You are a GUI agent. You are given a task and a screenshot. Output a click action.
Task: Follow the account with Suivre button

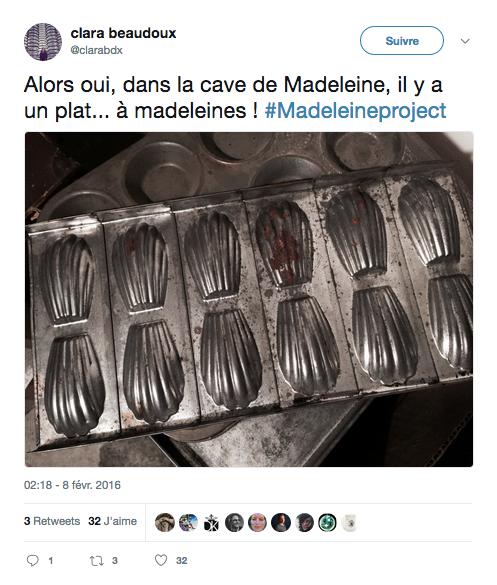point(402,41)
